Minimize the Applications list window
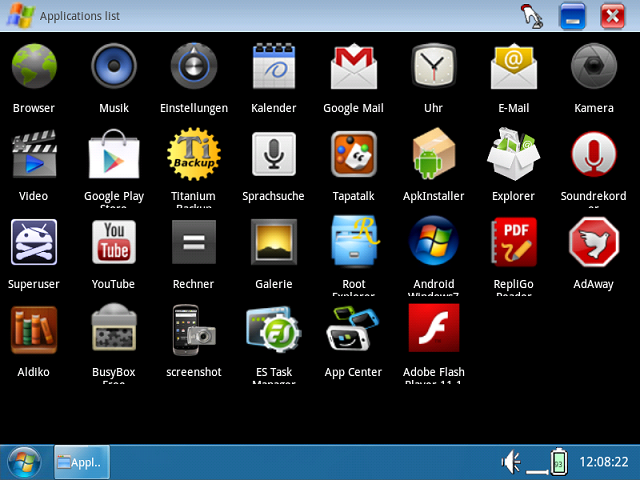The width and height of the screenshot is (640, 480). [x=572, y=16]
